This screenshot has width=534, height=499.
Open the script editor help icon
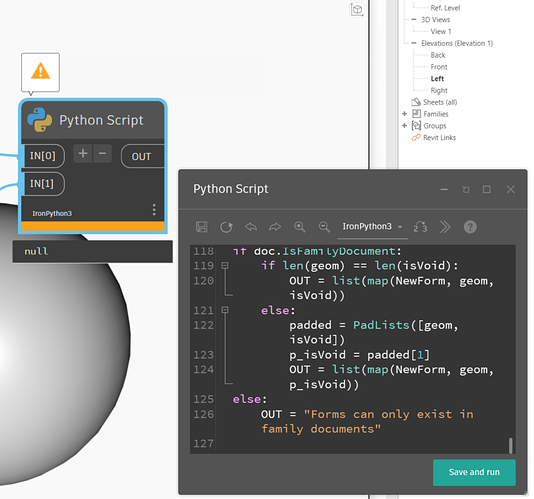click(470, 227)
